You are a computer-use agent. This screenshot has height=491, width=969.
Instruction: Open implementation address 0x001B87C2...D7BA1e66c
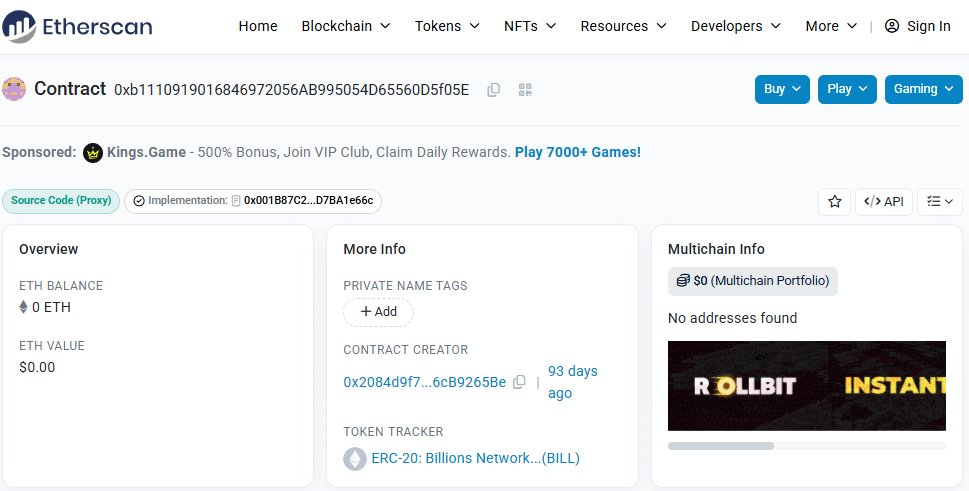pos(308,201)
